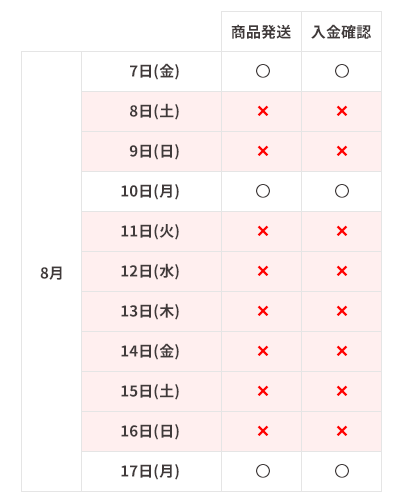Click the 12日(水) date label
Screen dimensions: 405x503
pyautogui.click(x=150, y=271)
